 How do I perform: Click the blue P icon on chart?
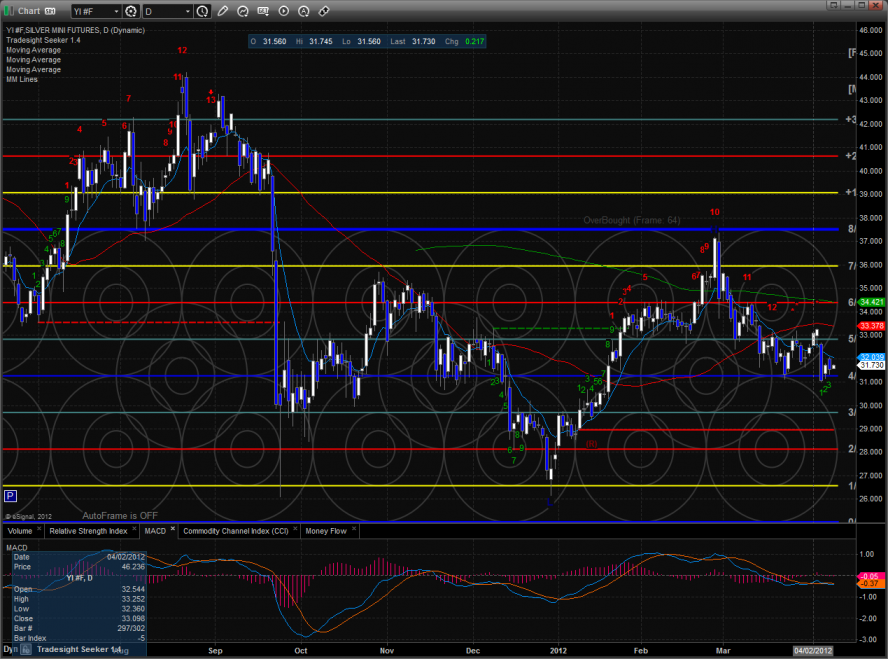pyautogui.click(x=10, y=495)
